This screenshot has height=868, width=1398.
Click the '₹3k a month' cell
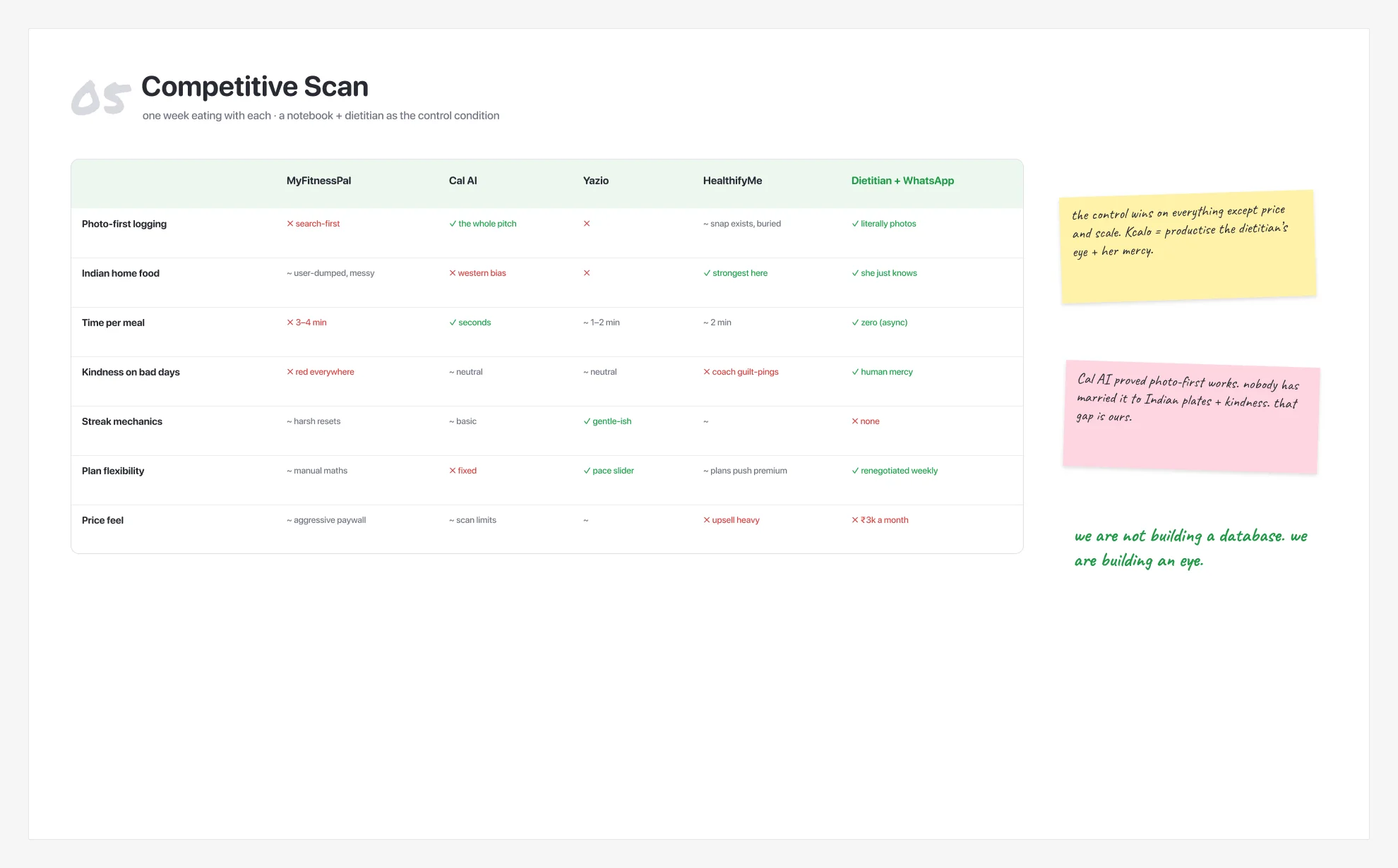click(x=880, y=520)
